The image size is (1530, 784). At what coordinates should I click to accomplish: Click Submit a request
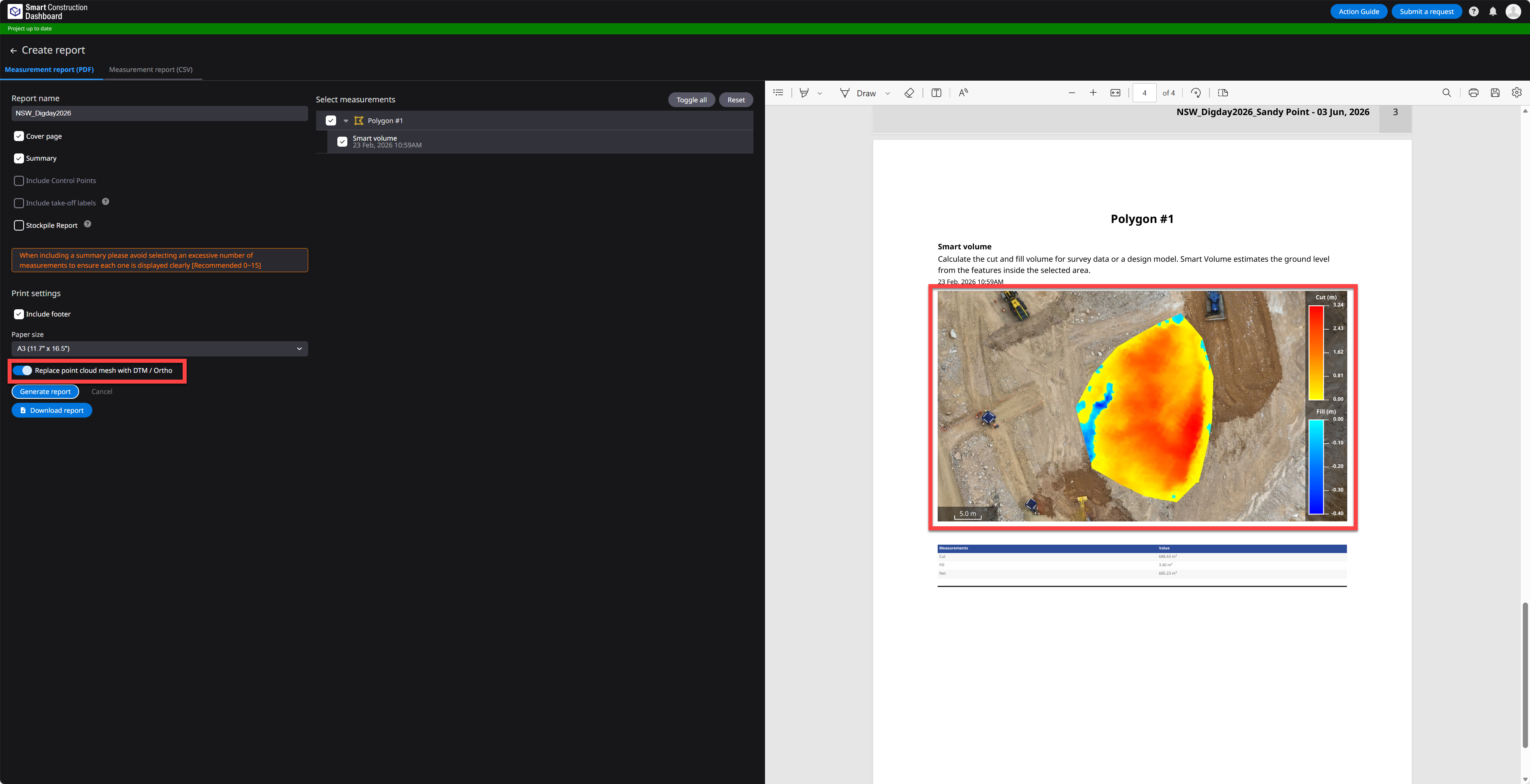pyautogui.click(x=1426, y=11)
